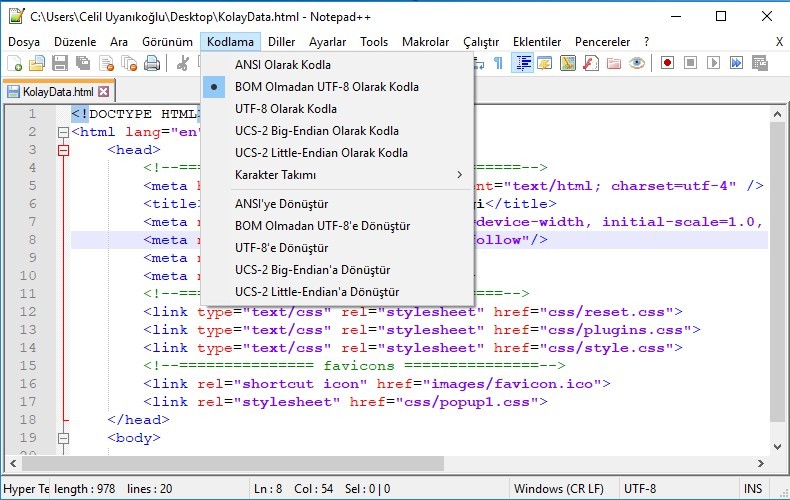This screenshot has height=500, width=790.
Task: Close the KolayData.html tab with red X
Action: [x=103, y=91]
